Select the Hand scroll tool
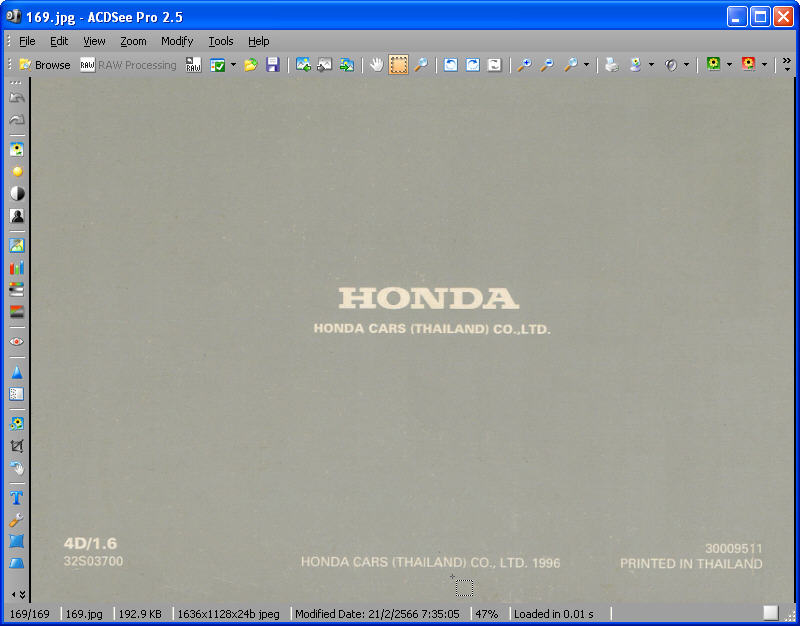The height and width of the screenshot is (626, 800). pyautogui.click(x=377, y=65)
